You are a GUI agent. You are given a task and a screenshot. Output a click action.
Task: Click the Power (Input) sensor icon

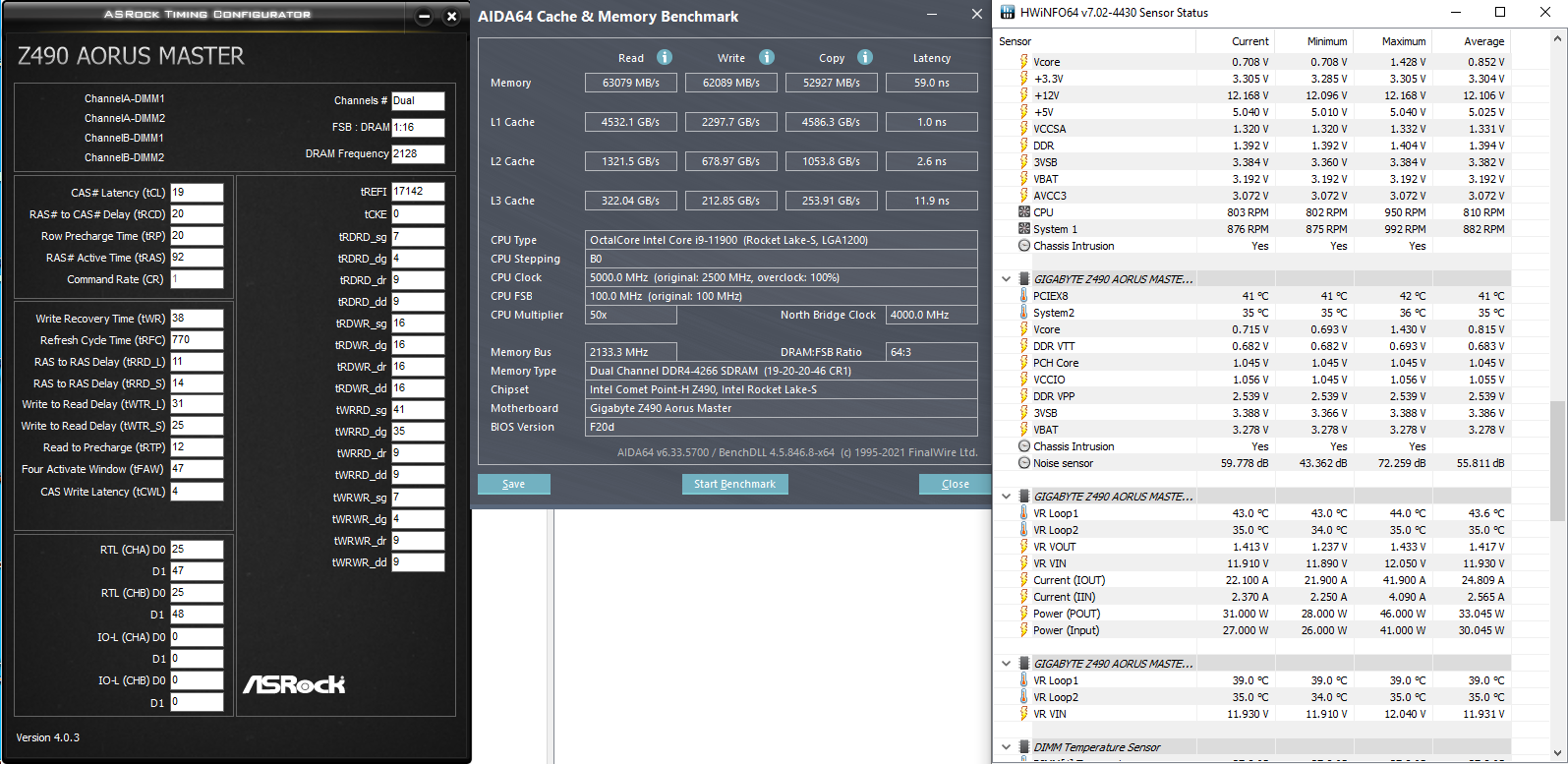click(x=1024, y=630)
